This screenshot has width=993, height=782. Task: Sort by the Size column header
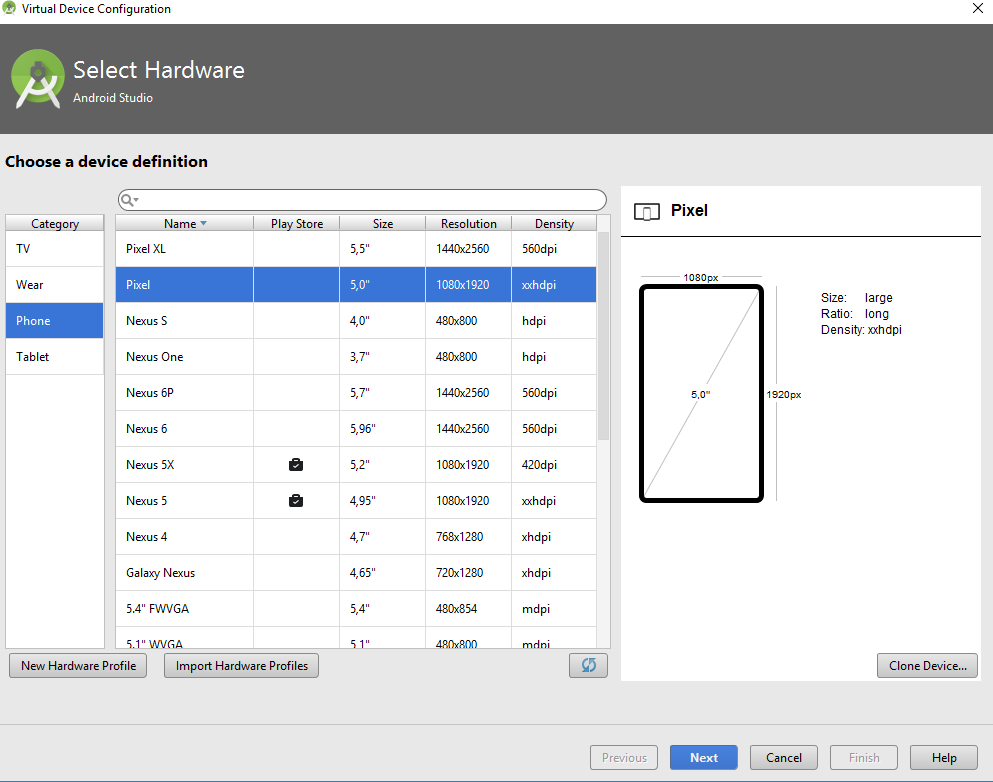pos(383,224)
